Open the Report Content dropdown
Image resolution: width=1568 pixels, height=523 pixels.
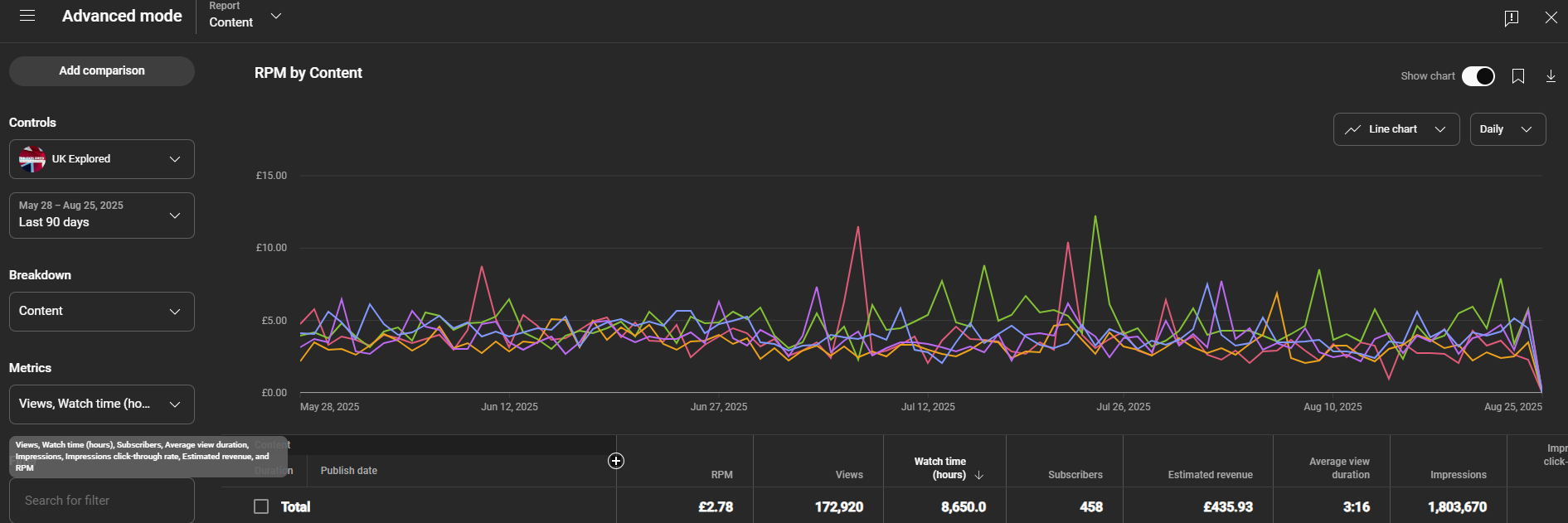(x=245, y=16)
